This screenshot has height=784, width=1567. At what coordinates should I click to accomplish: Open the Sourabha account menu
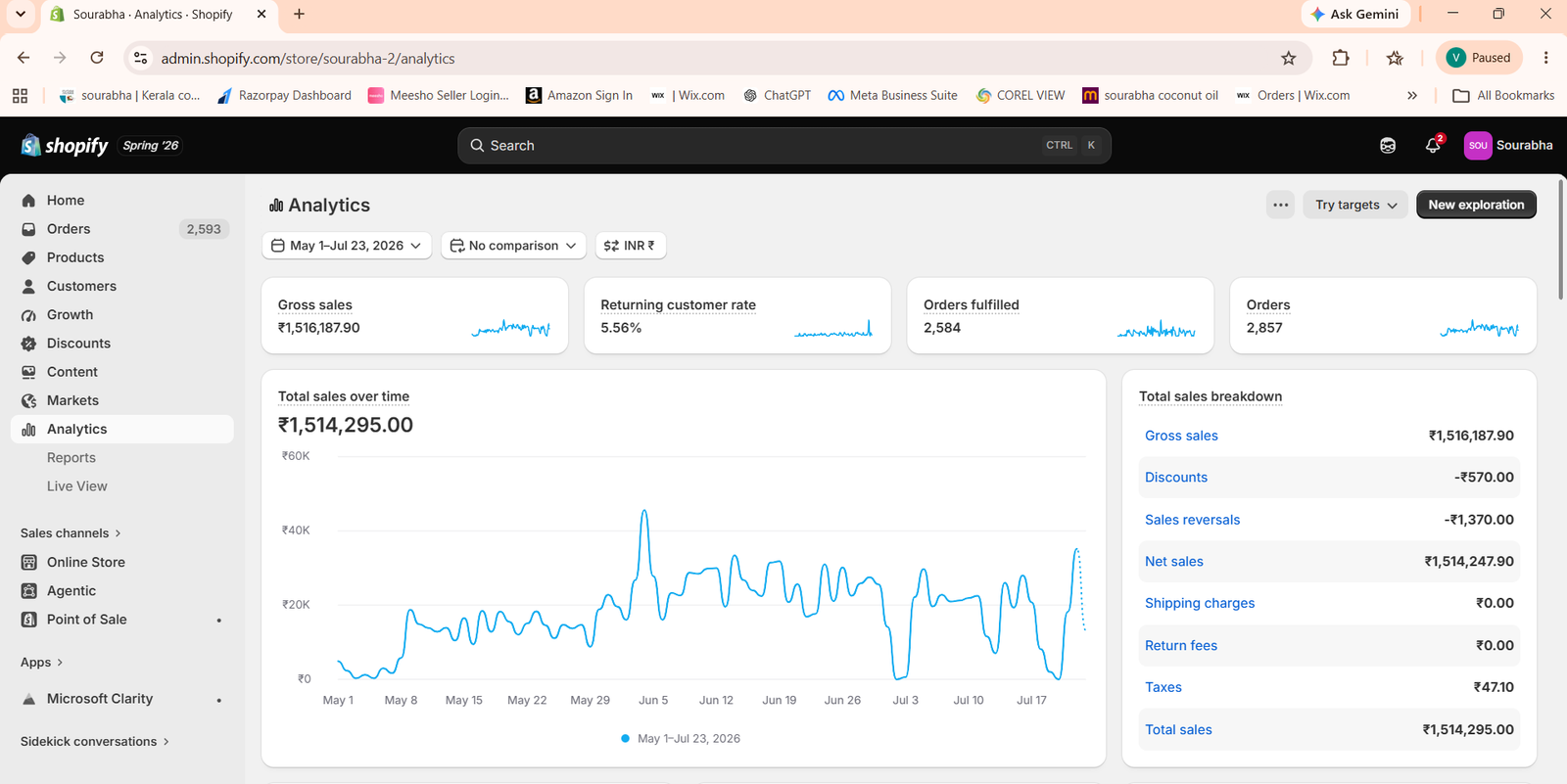tap(1508, 145)
